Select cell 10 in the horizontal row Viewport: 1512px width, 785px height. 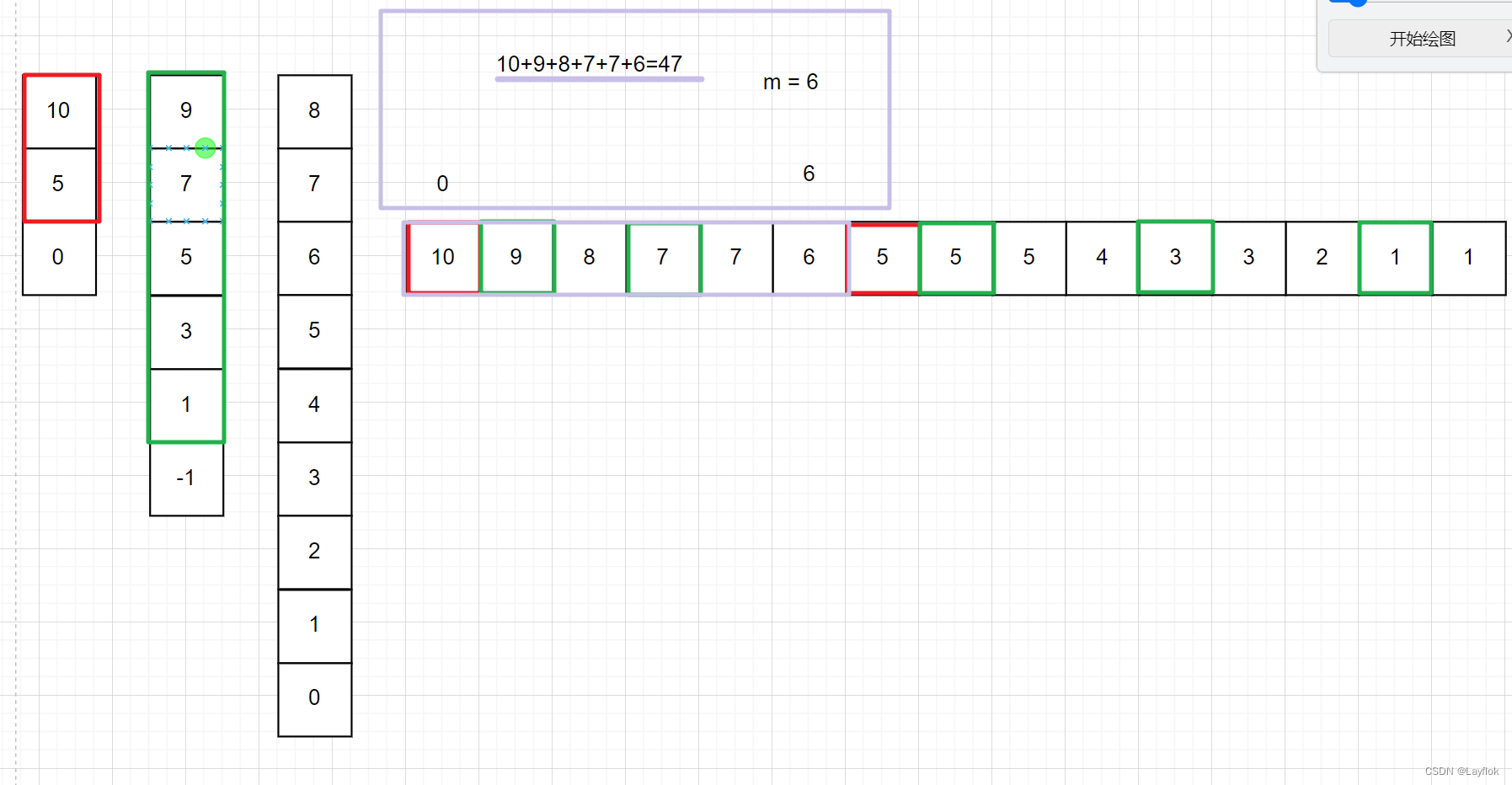pyautogui.click(x=443, y=258)
